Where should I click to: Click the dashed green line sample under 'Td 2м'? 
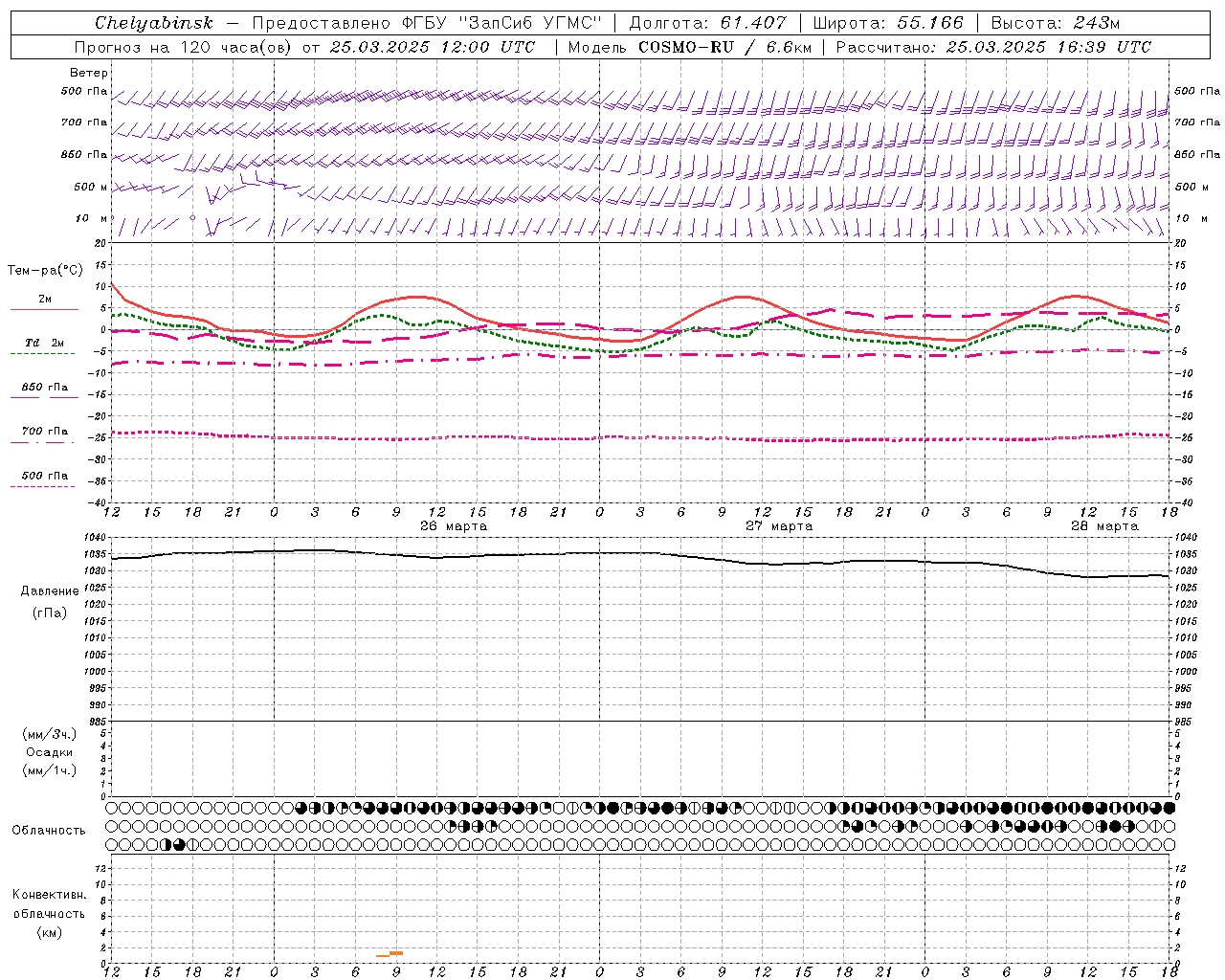click(42, 353)
